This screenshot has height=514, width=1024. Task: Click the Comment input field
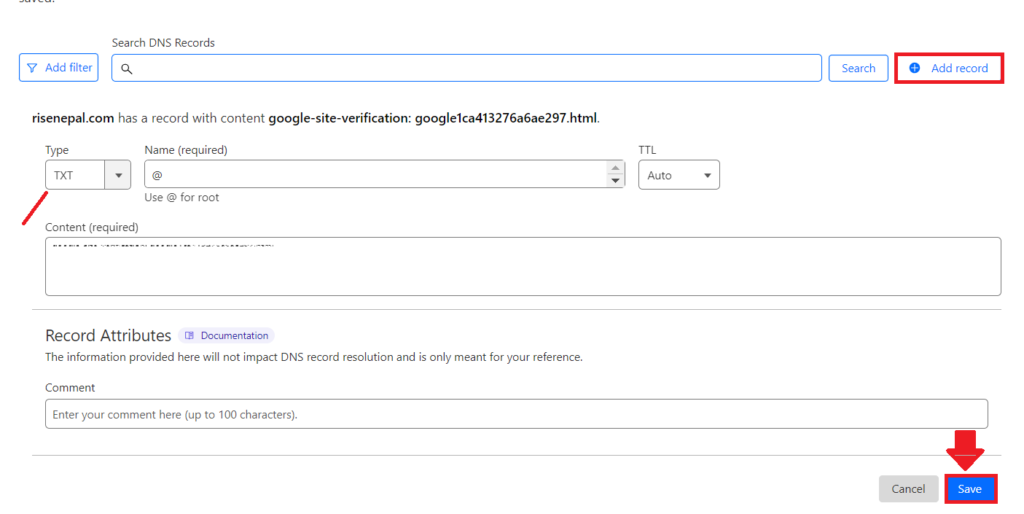517,414
